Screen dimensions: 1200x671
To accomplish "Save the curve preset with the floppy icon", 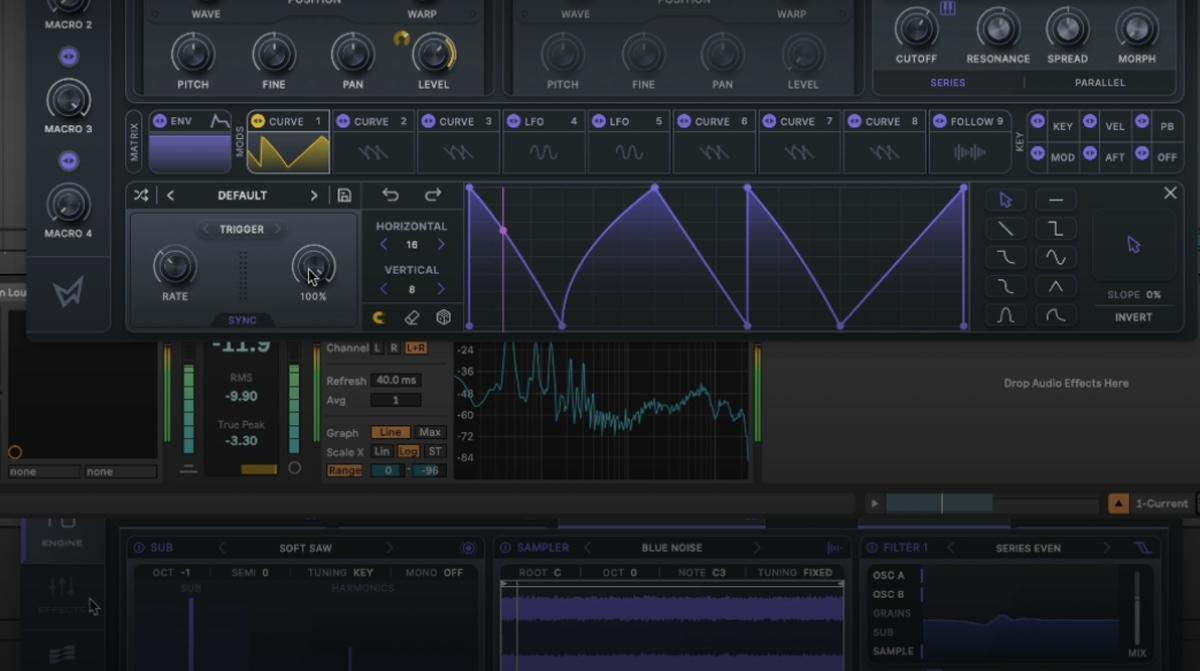I will 344,195.
